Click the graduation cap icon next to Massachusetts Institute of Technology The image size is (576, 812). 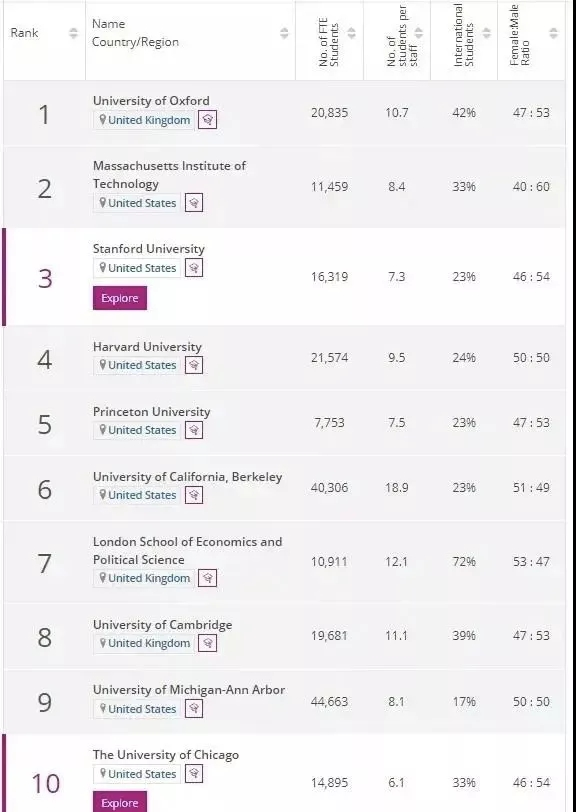(194, 203)
